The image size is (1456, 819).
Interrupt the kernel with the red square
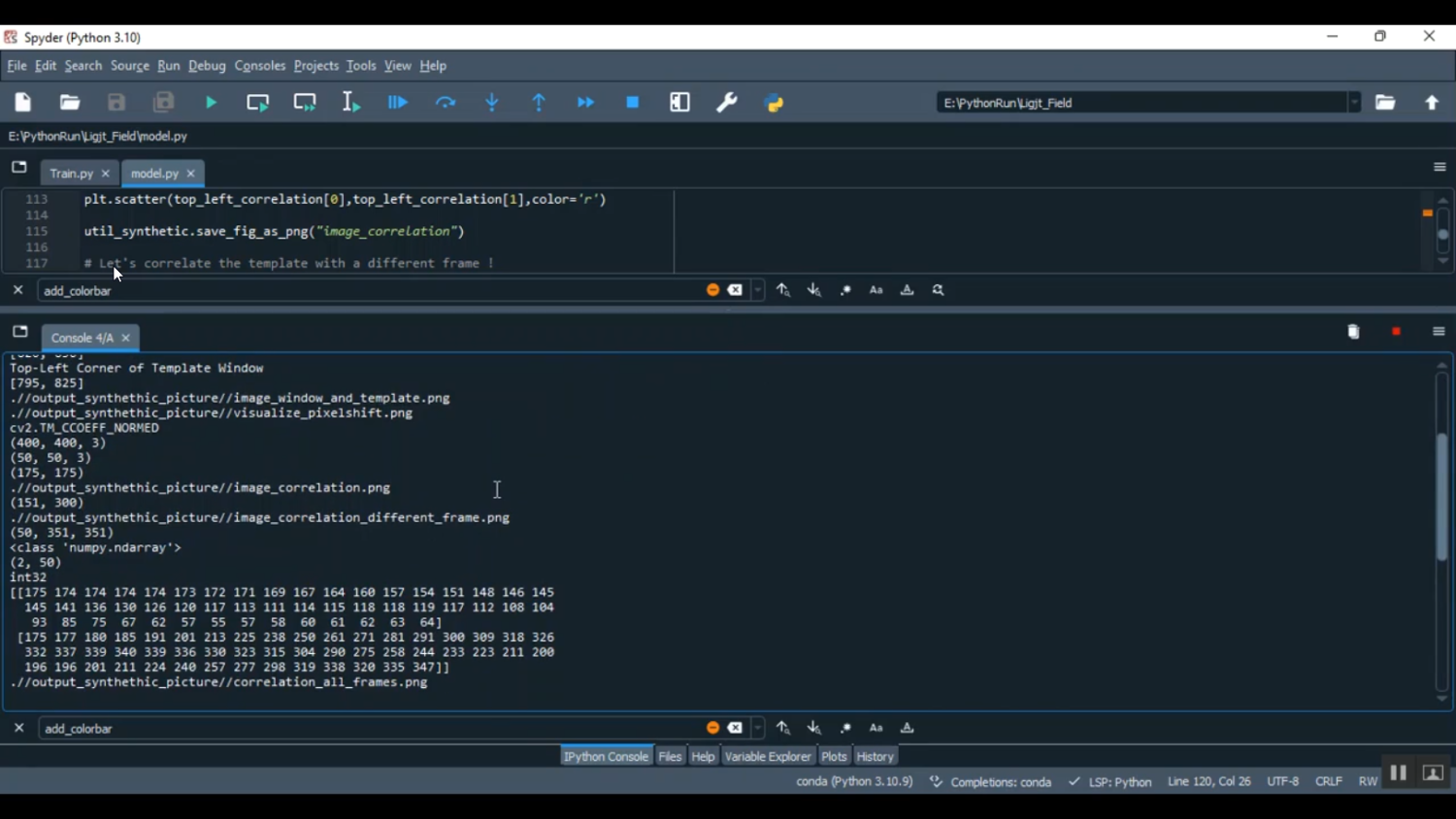pyautogui.click(x=1397, y=332)
